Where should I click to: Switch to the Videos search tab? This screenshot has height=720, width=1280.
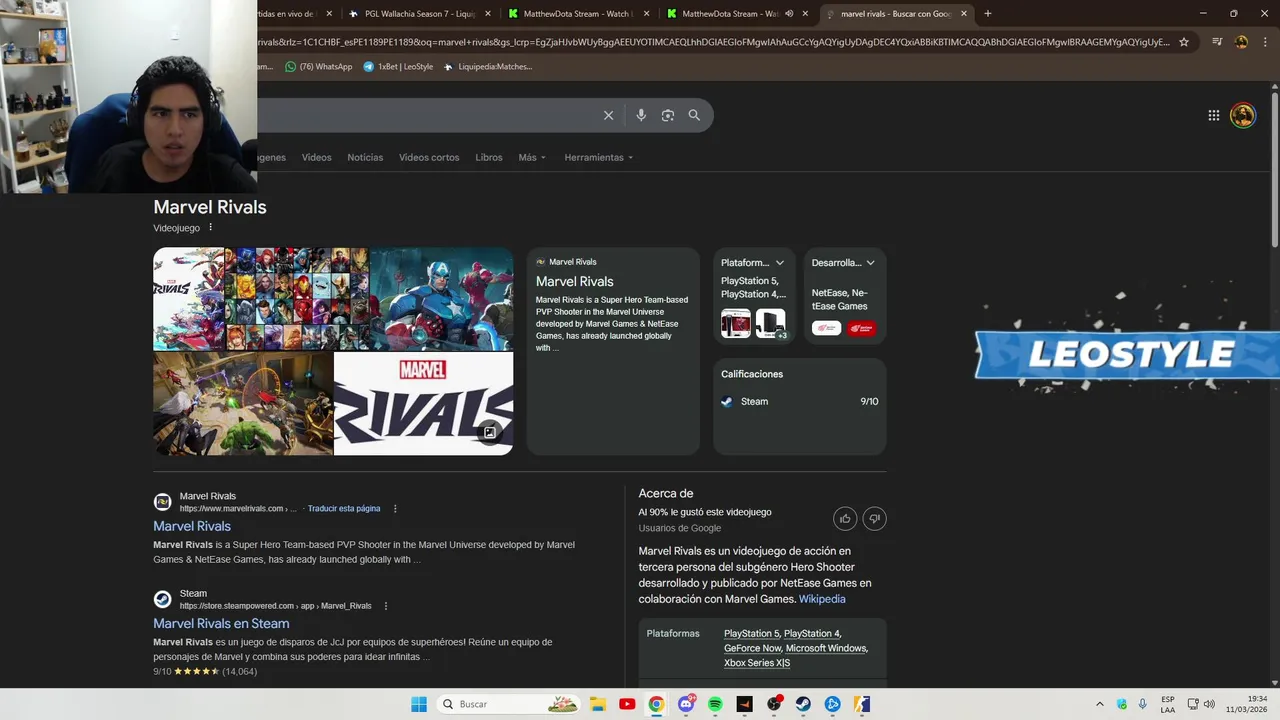(316, 157)
